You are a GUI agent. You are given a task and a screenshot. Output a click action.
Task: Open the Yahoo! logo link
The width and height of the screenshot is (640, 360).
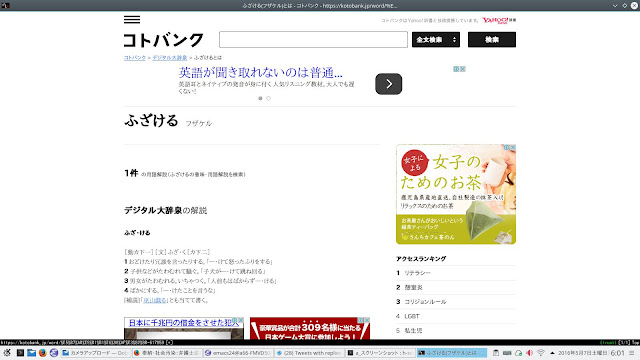point(499,20)
